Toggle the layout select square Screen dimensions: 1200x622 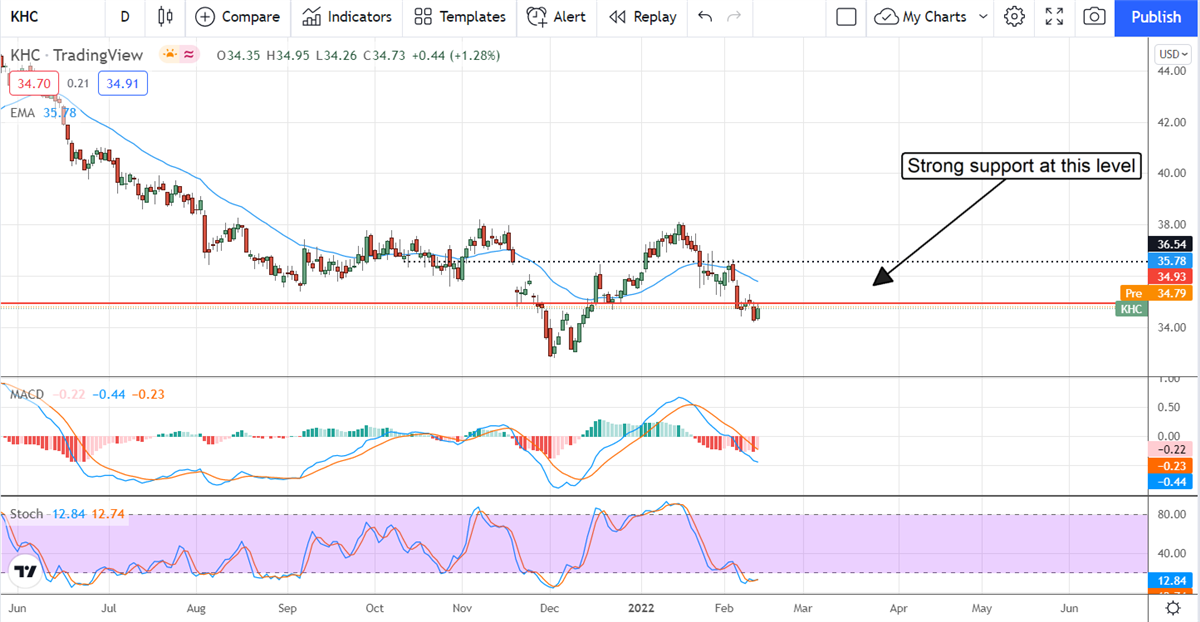click(846, 17)
